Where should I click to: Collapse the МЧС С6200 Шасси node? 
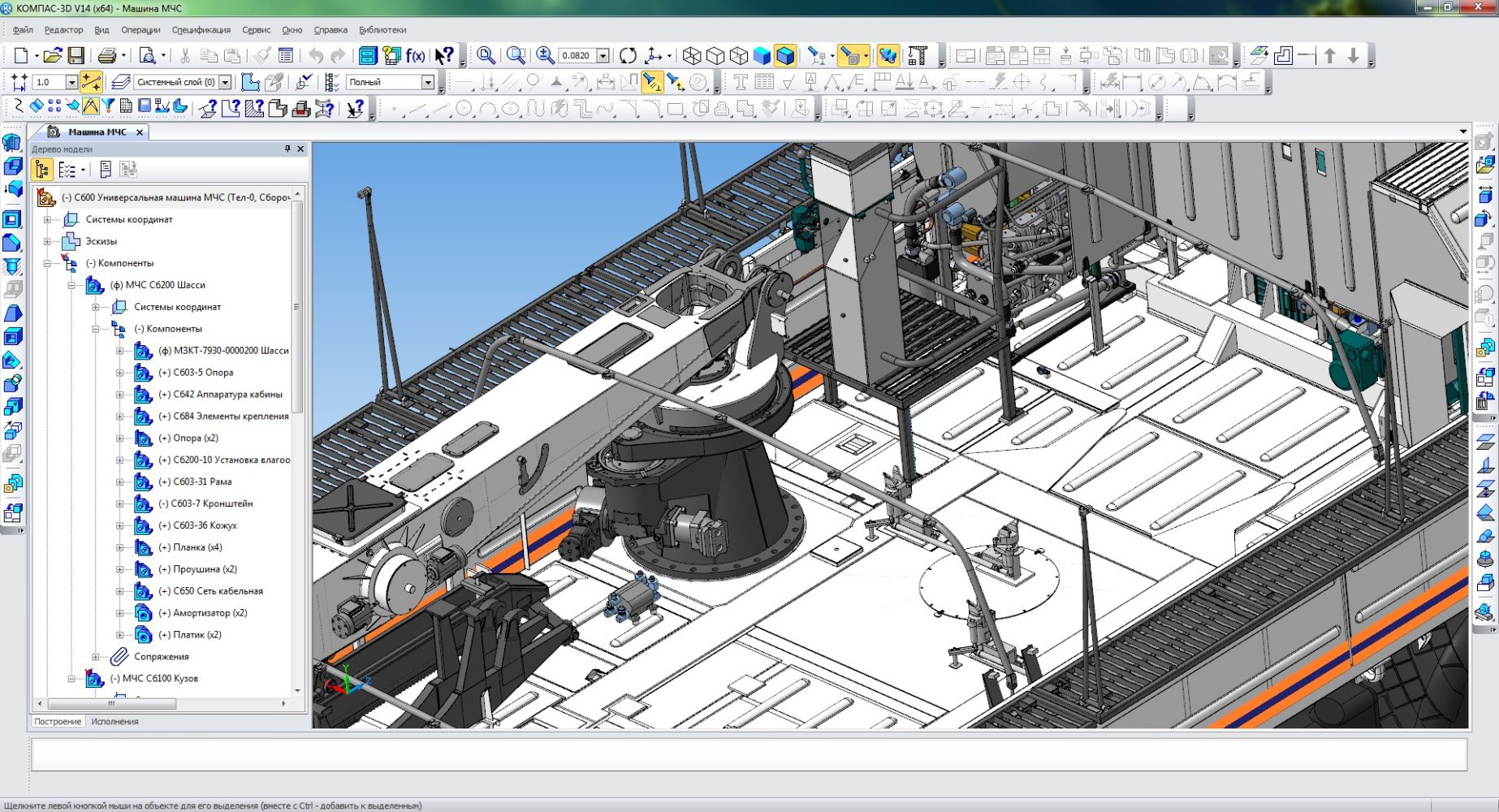click(x=71, y=285)
